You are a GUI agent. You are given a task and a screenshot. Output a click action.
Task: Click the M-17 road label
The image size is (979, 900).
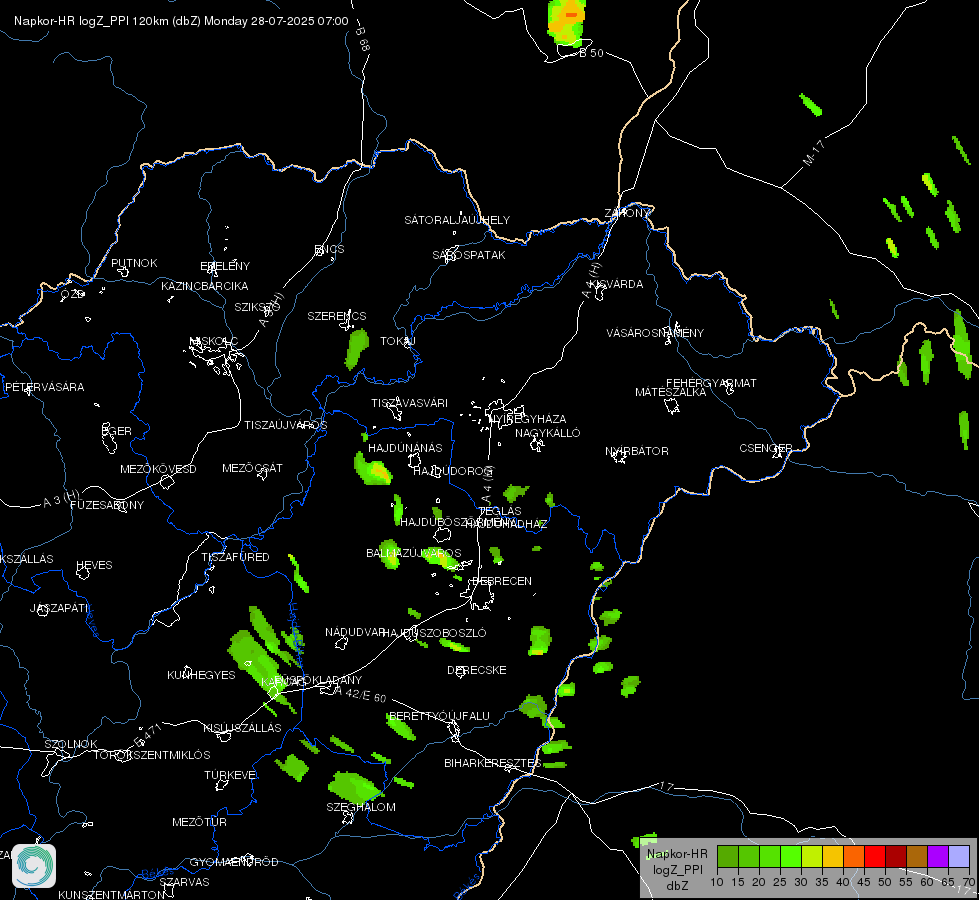pos(813,153)
